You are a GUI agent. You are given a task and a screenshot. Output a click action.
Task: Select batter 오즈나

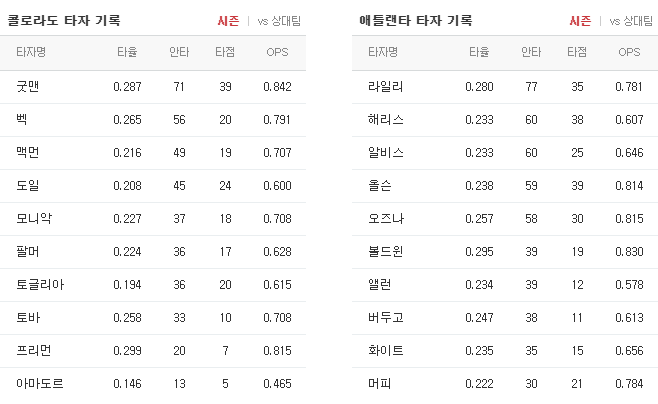pos(386,219)
